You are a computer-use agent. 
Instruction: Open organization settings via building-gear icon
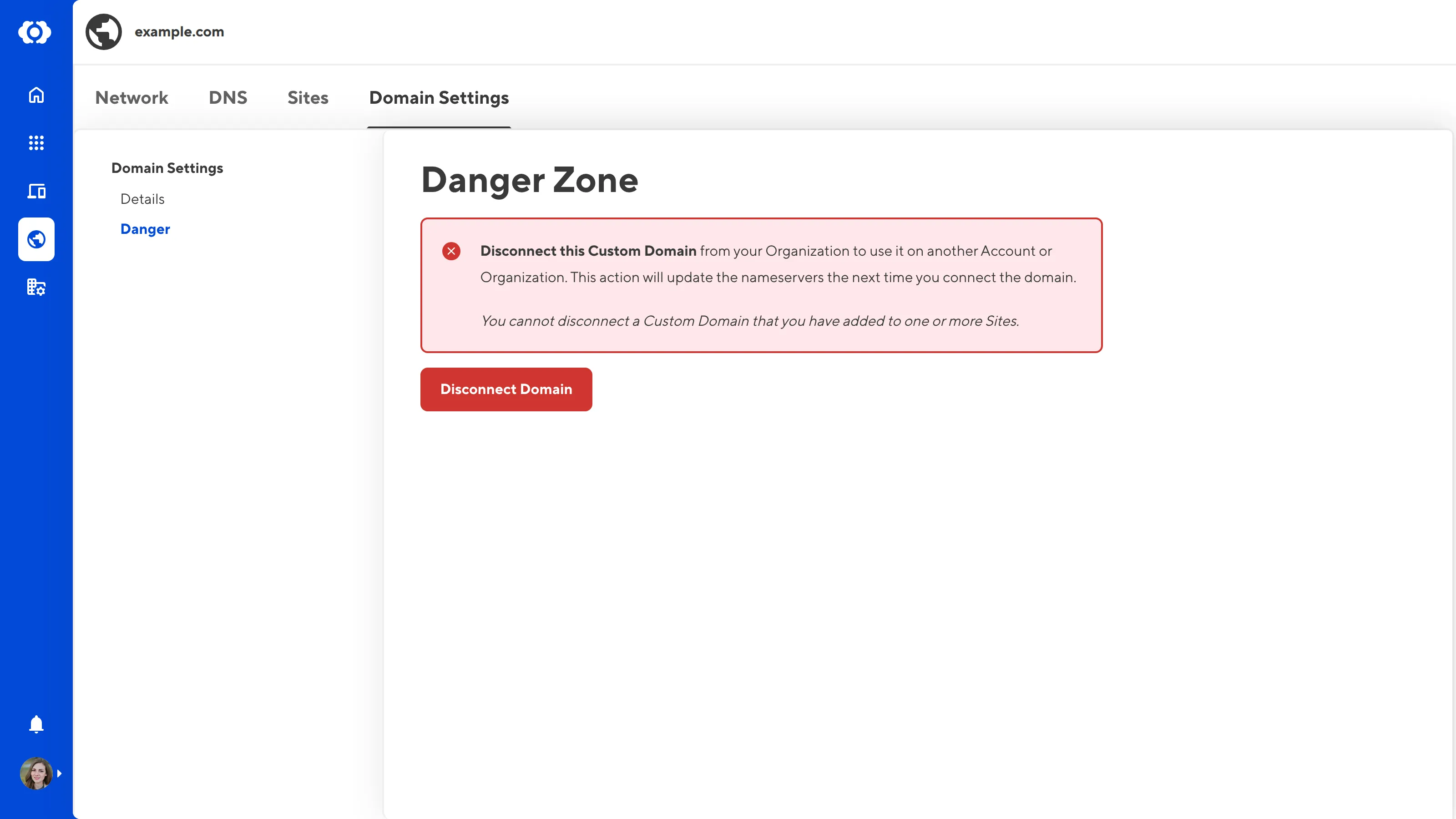[x=36, y=288]
